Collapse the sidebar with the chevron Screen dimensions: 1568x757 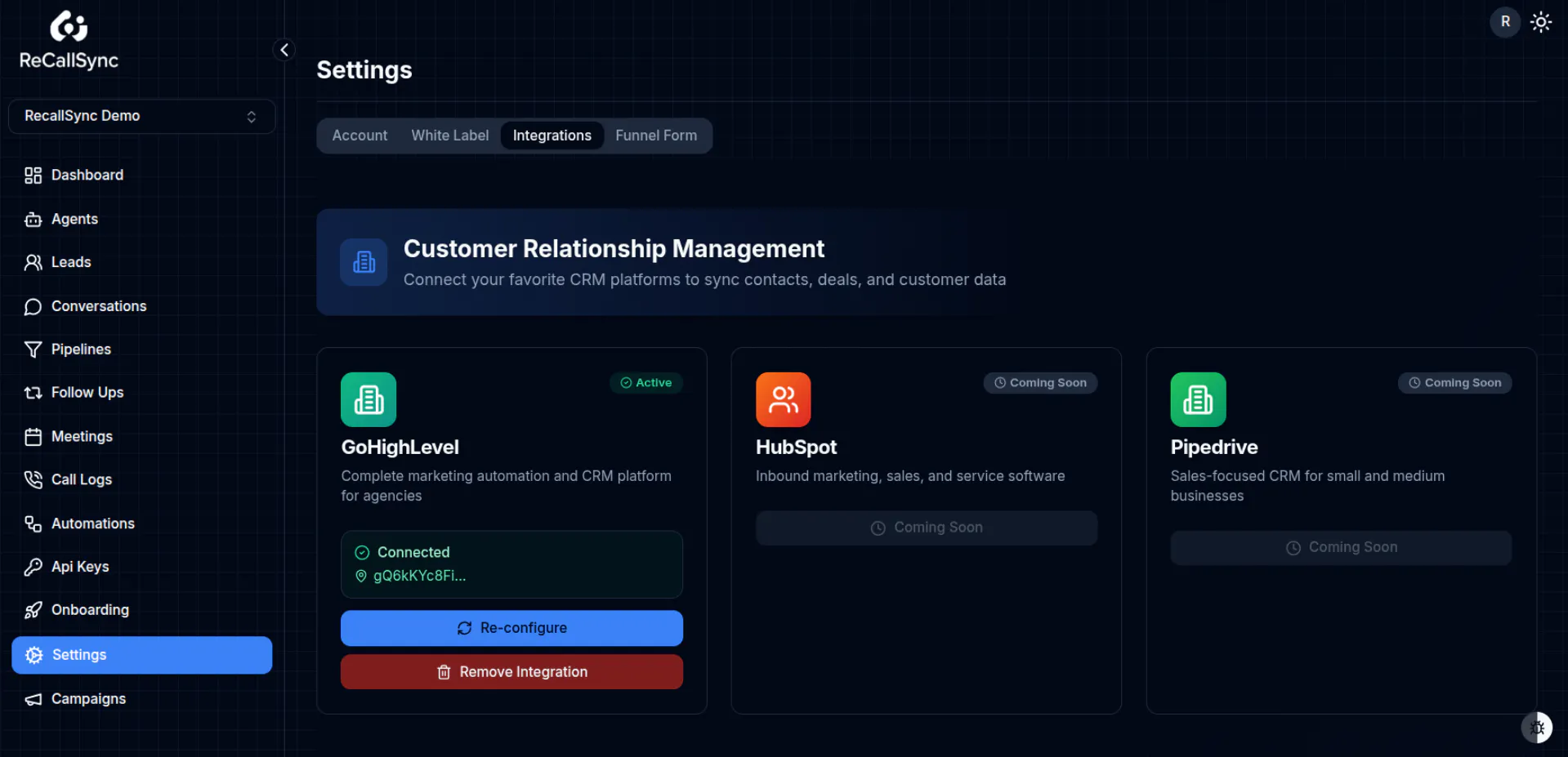(x=284, y=50)
